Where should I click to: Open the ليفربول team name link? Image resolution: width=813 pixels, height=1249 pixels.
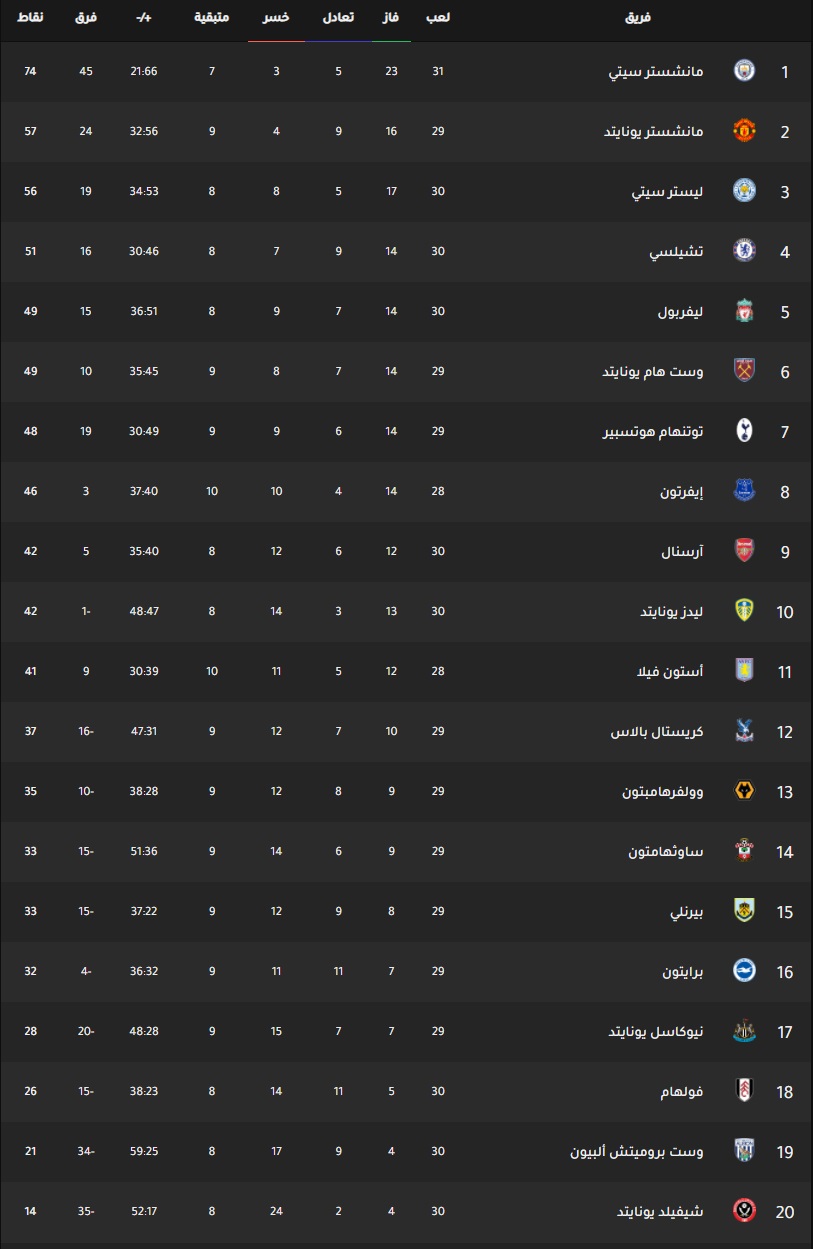(x=681, y=311)
